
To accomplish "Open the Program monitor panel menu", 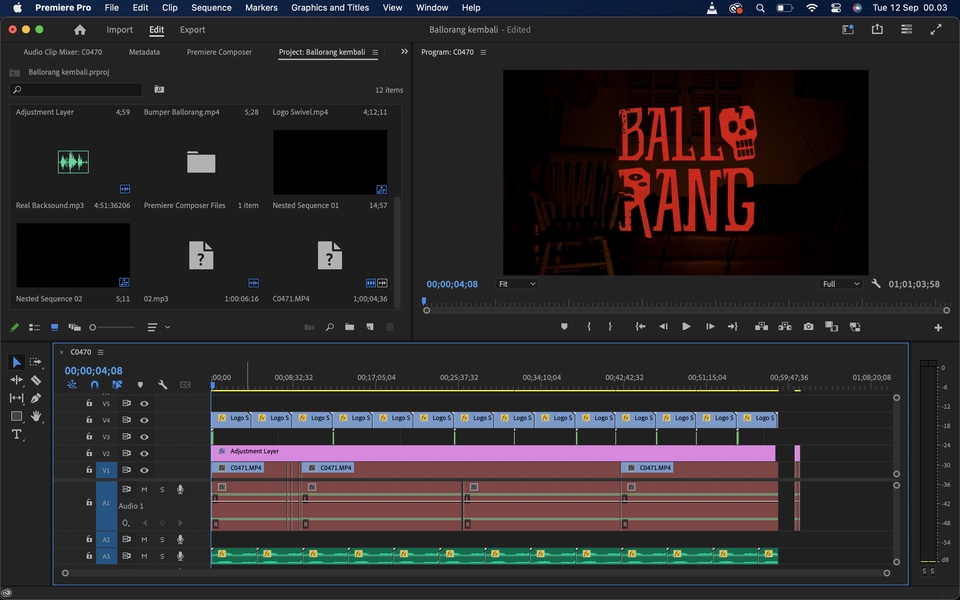I will 483,52.
